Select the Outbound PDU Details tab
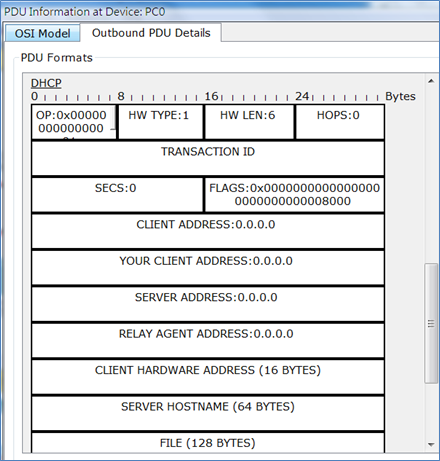The image size is (440, 461). [x=151, y=33]
